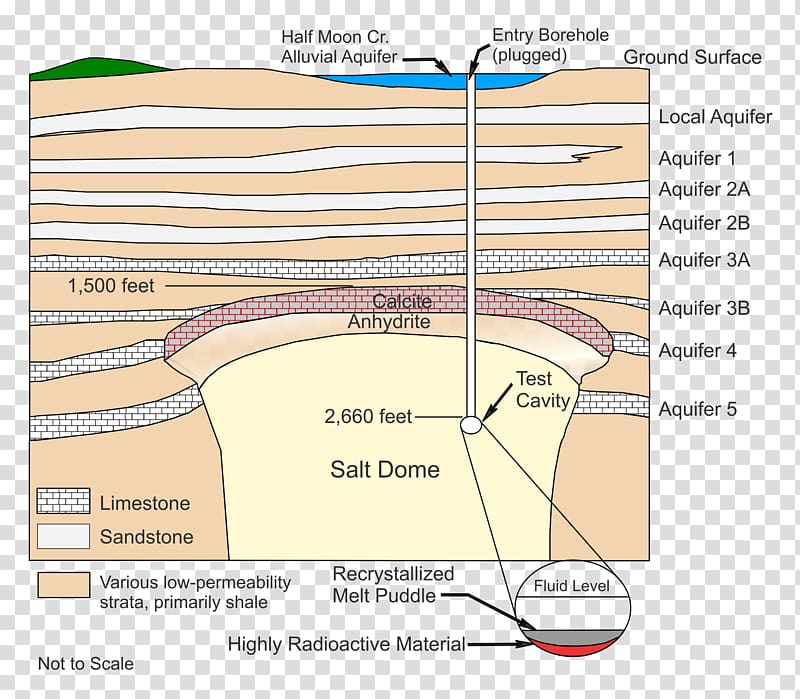Click the gray melt puddle layer in inset
The image size is (800, 699).
tap(574, 636)
